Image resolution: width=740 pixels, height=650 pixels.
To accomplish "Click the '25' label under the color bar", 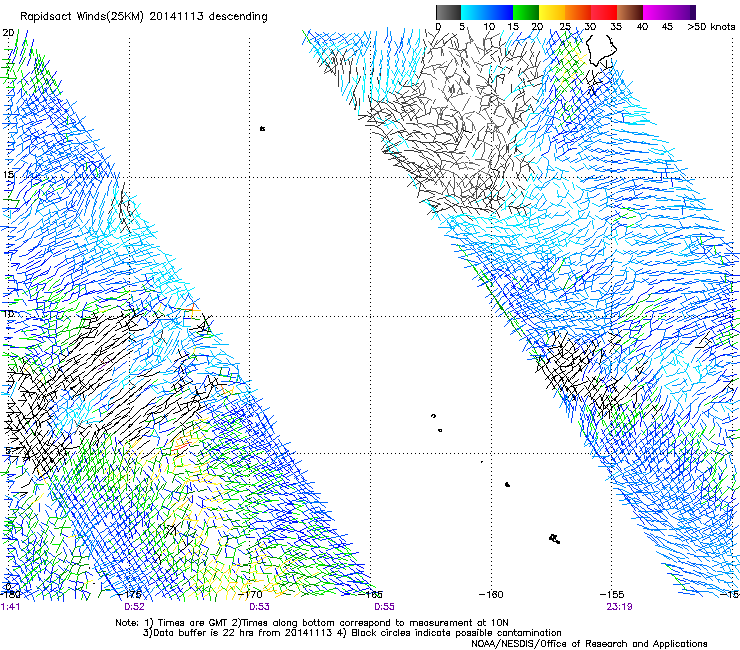I will (x=565, y=27).
